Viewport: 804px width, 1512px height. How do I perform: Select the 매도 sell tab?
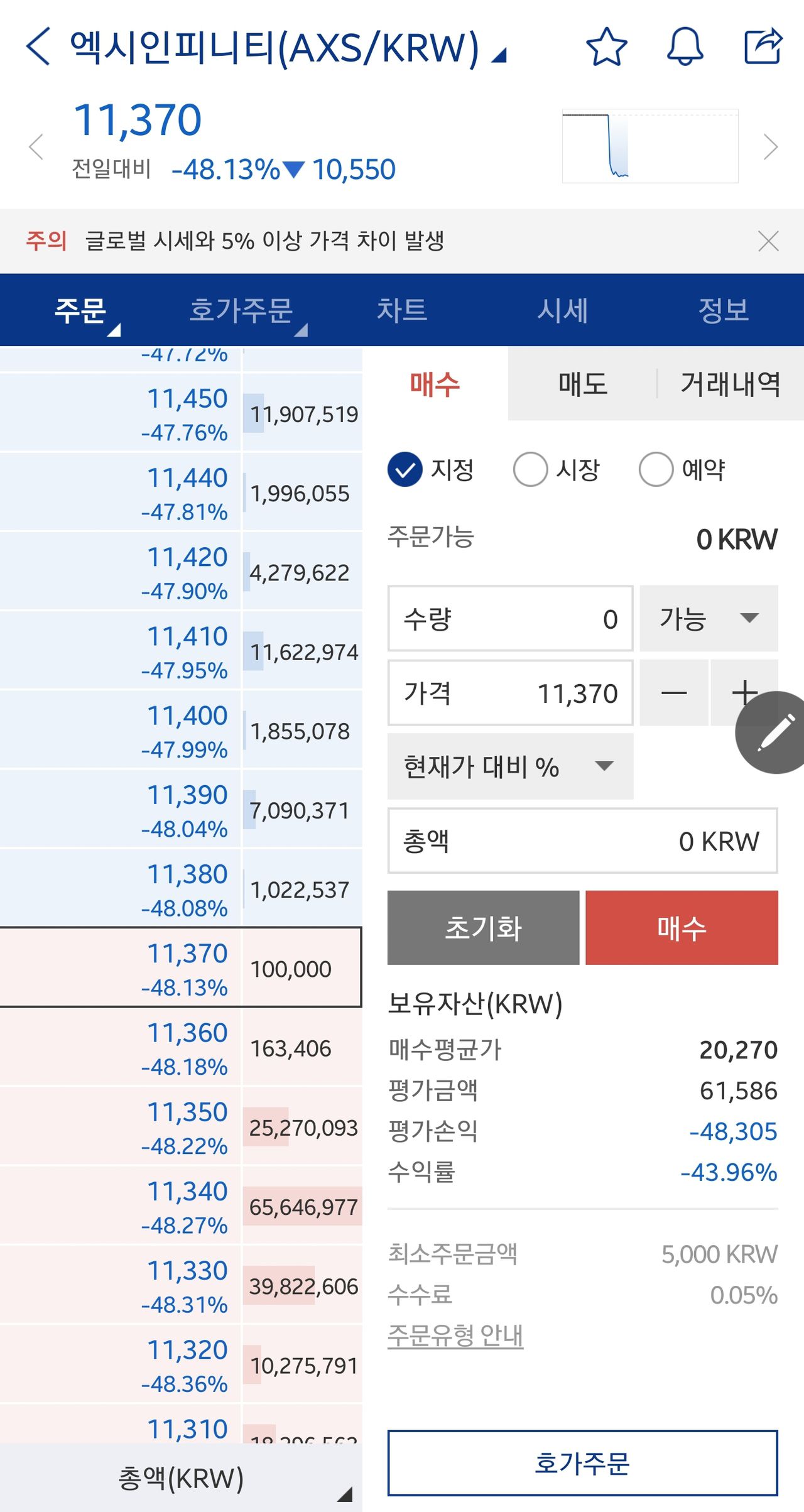pyautogui.click(x=583, y=384)
